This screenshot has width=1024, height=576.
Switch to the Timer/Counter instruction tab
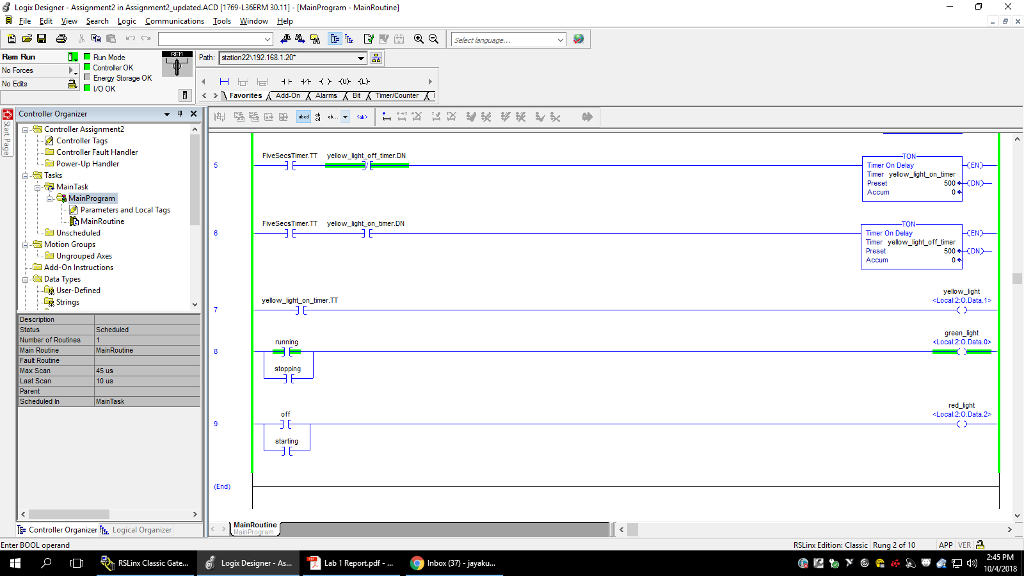coord(397,95)
